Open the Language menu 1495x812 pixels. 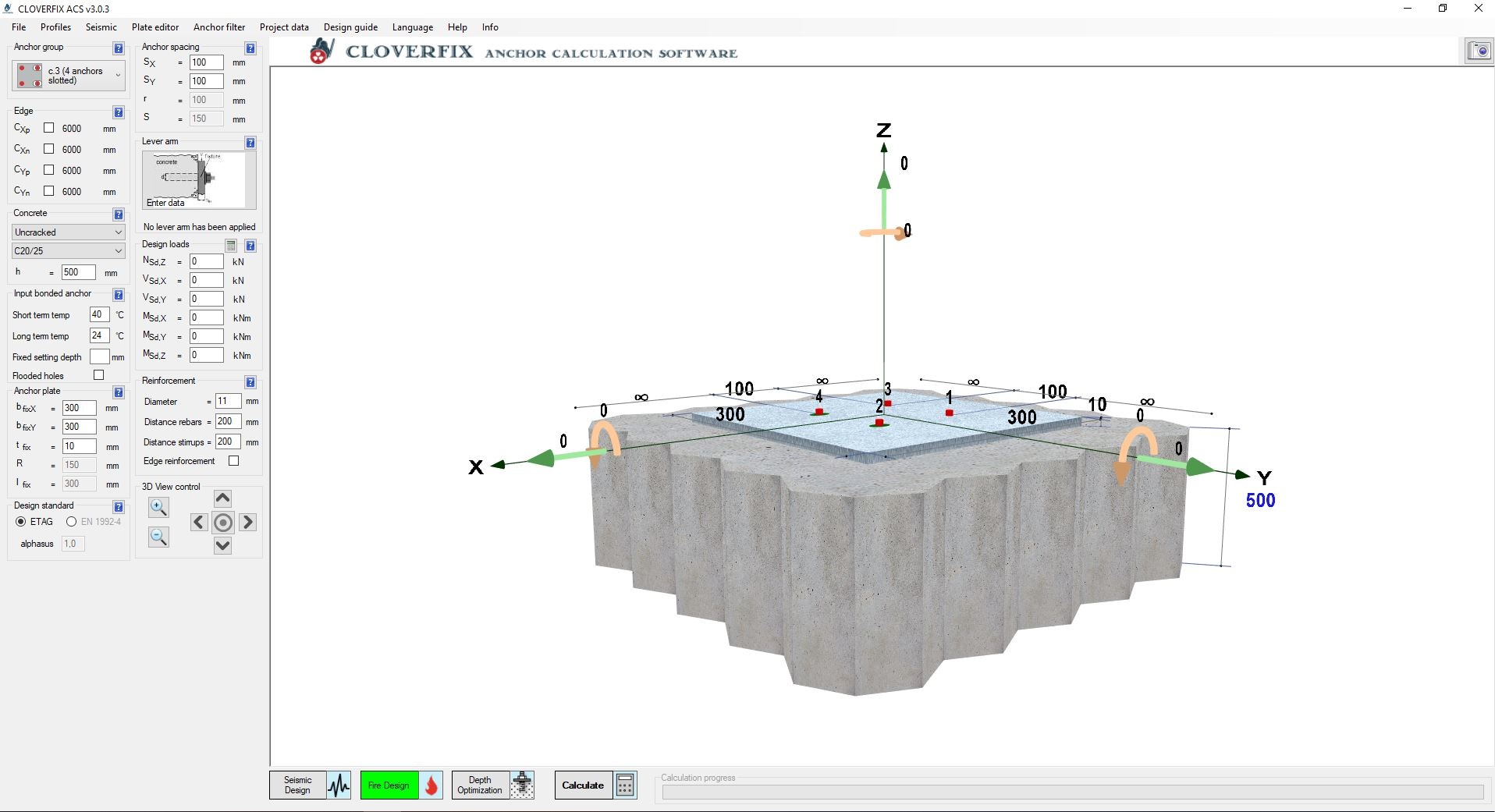pyautogui.click(x=413, y=27)
